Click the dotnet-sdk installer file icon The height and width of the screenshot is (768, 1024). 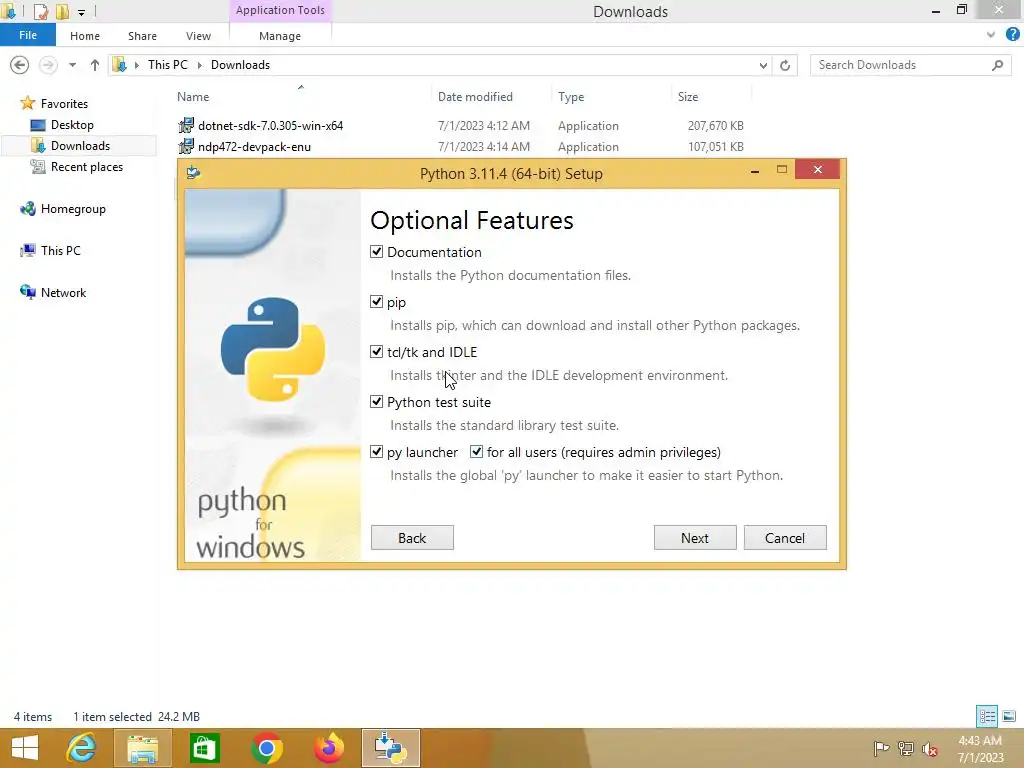point(186,125)
